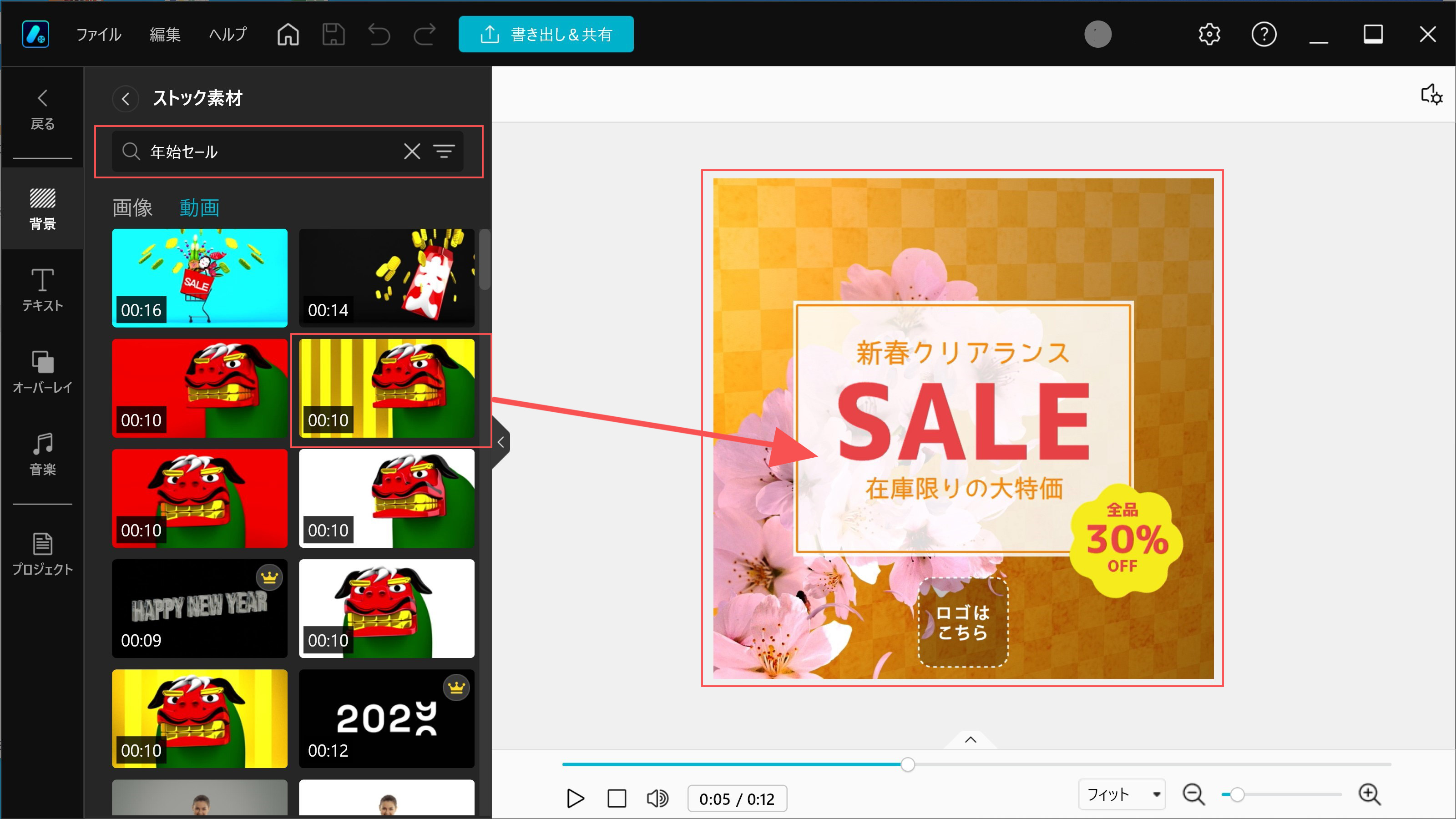Select the ロゴはこちら logo placeholder
1456x819 pixels.
coord(963,622)
